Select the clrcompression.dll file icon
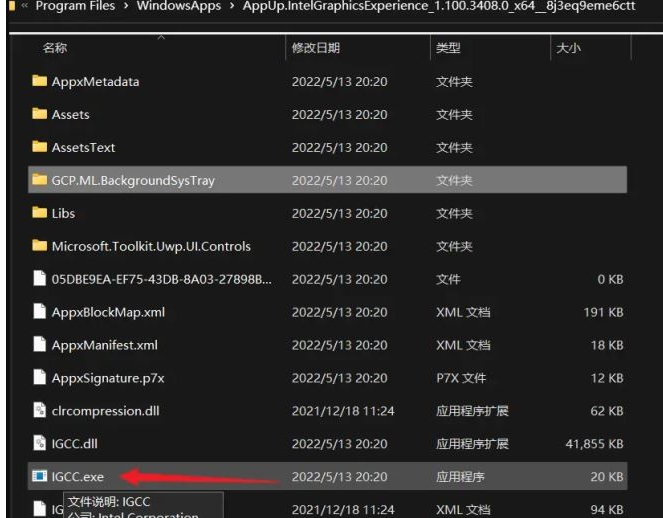This screenshot has width=663, height=518. (40, 411)
